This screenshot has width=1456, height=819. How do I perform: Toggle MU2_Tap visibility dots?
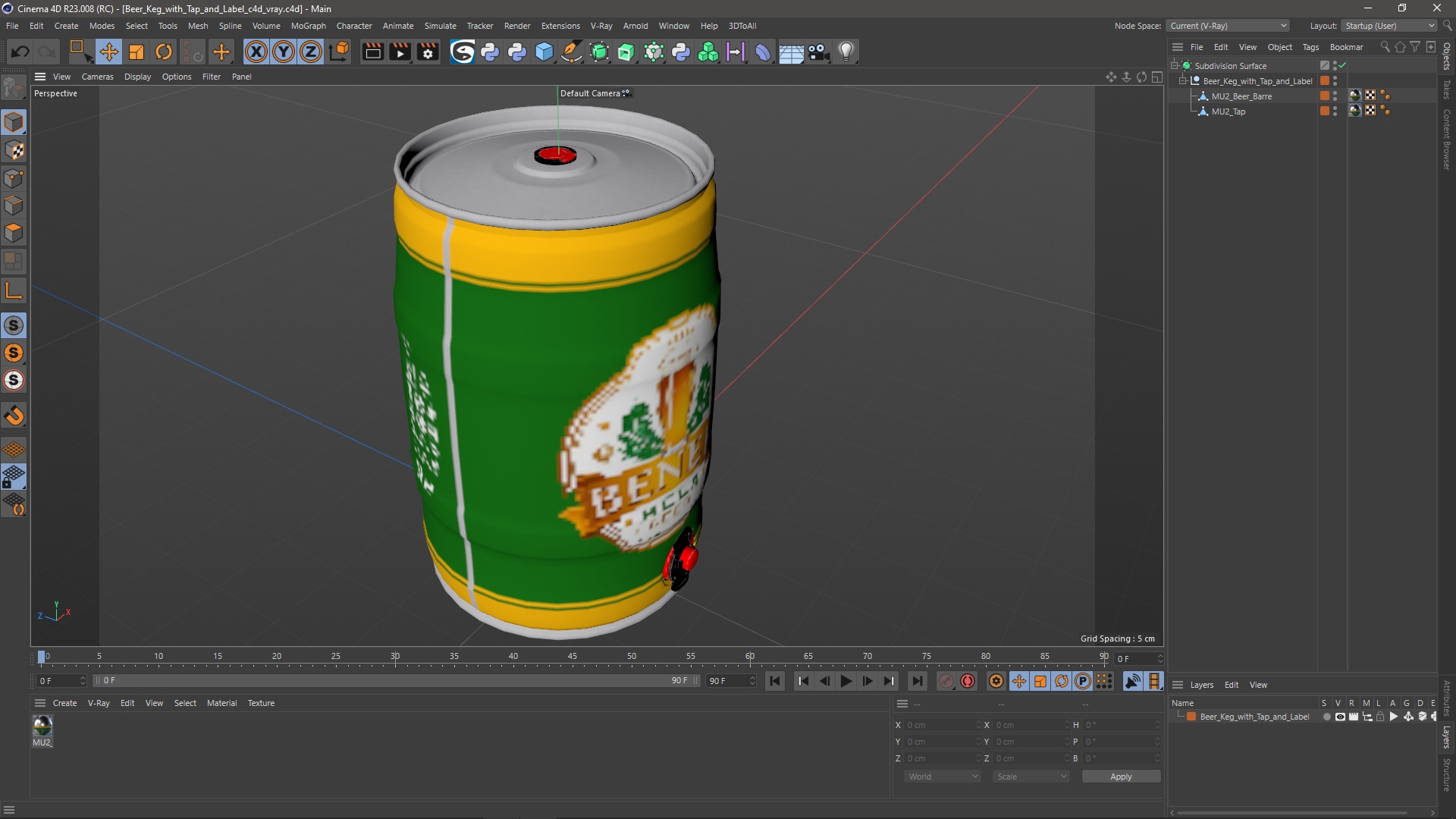pyautogui.click(x=1335, y=111)
